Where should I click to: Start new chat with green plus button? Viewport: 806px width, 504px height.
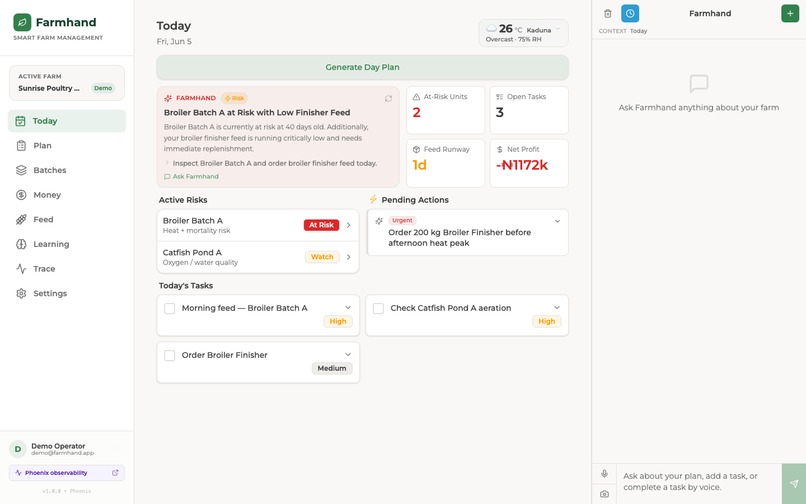point(790,13)
